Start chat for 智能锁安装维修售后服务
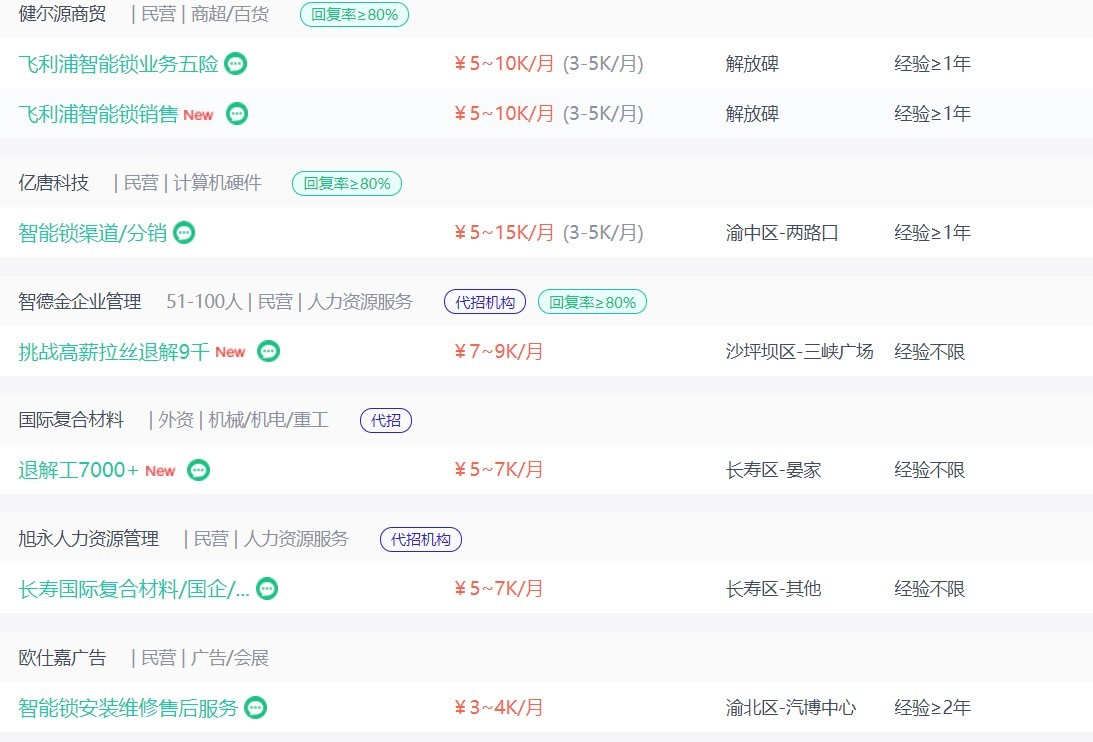This screenshot has height=742, width=1093. click(x=256, y=708)
